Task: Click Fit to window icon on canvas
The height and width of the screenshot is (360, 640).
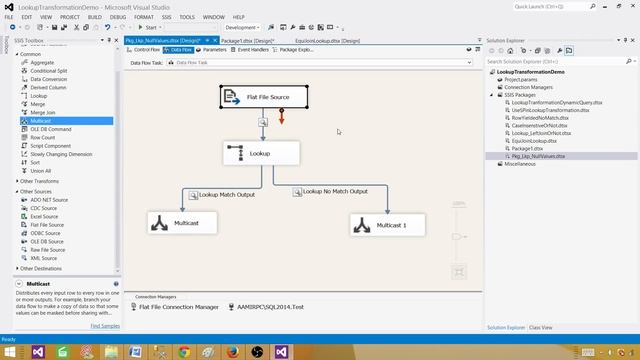Action: pyautogui.click(x=459, y=272)
